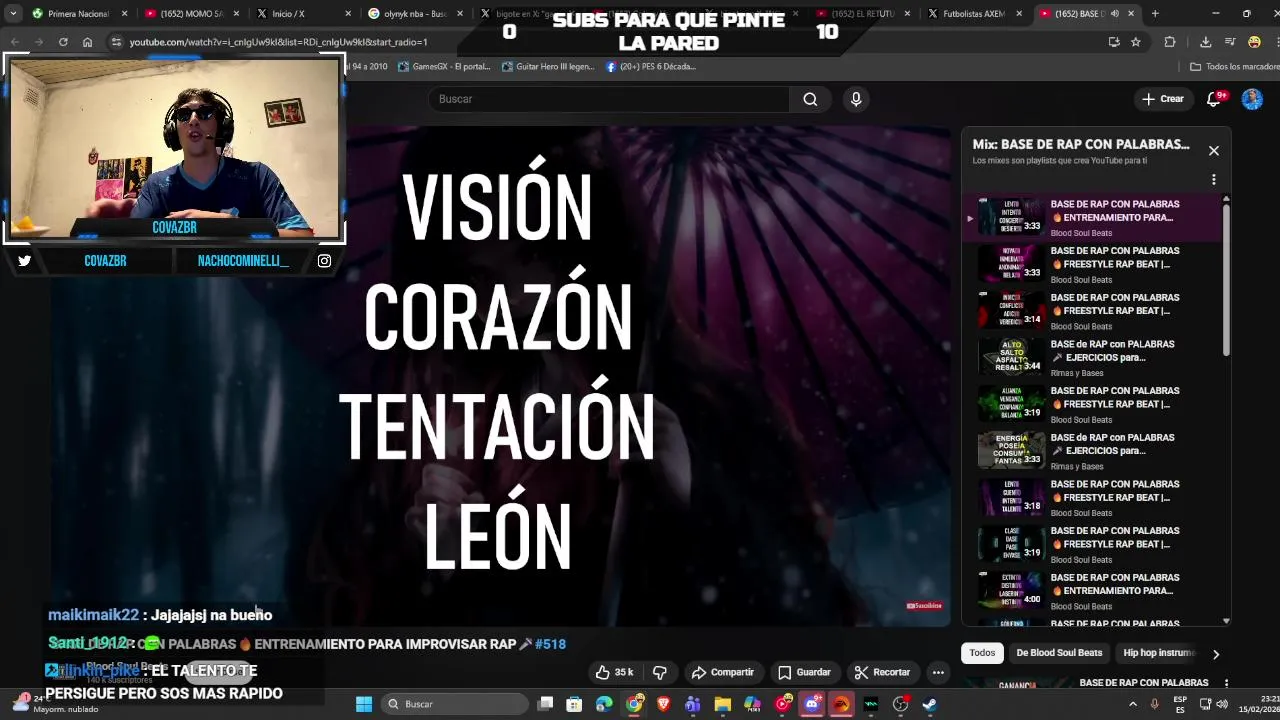The height and width of the screenshot is (720, 1280).
Task: Click the site information icon in address bar
Action: pos(116,42)
